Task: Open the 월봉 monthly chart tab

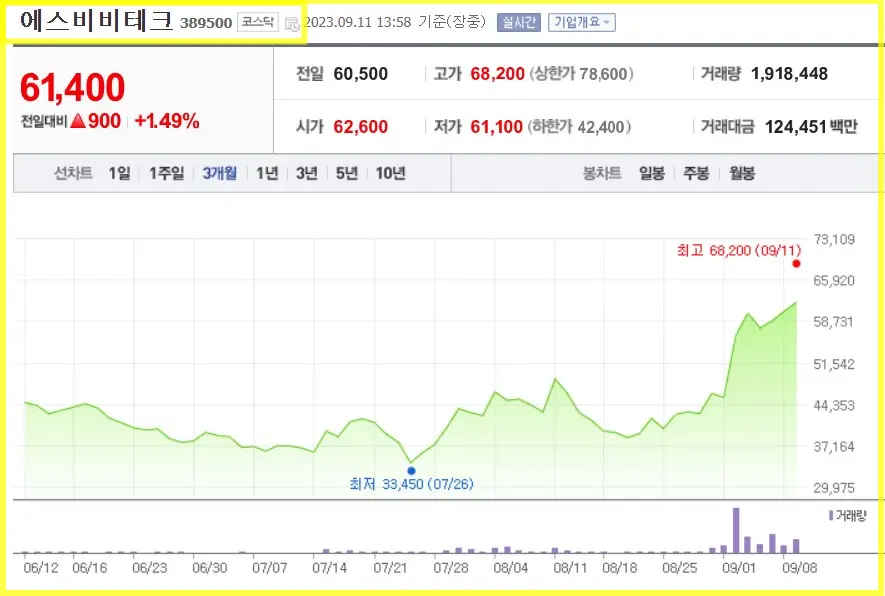Action: click(x=740, y=172)
